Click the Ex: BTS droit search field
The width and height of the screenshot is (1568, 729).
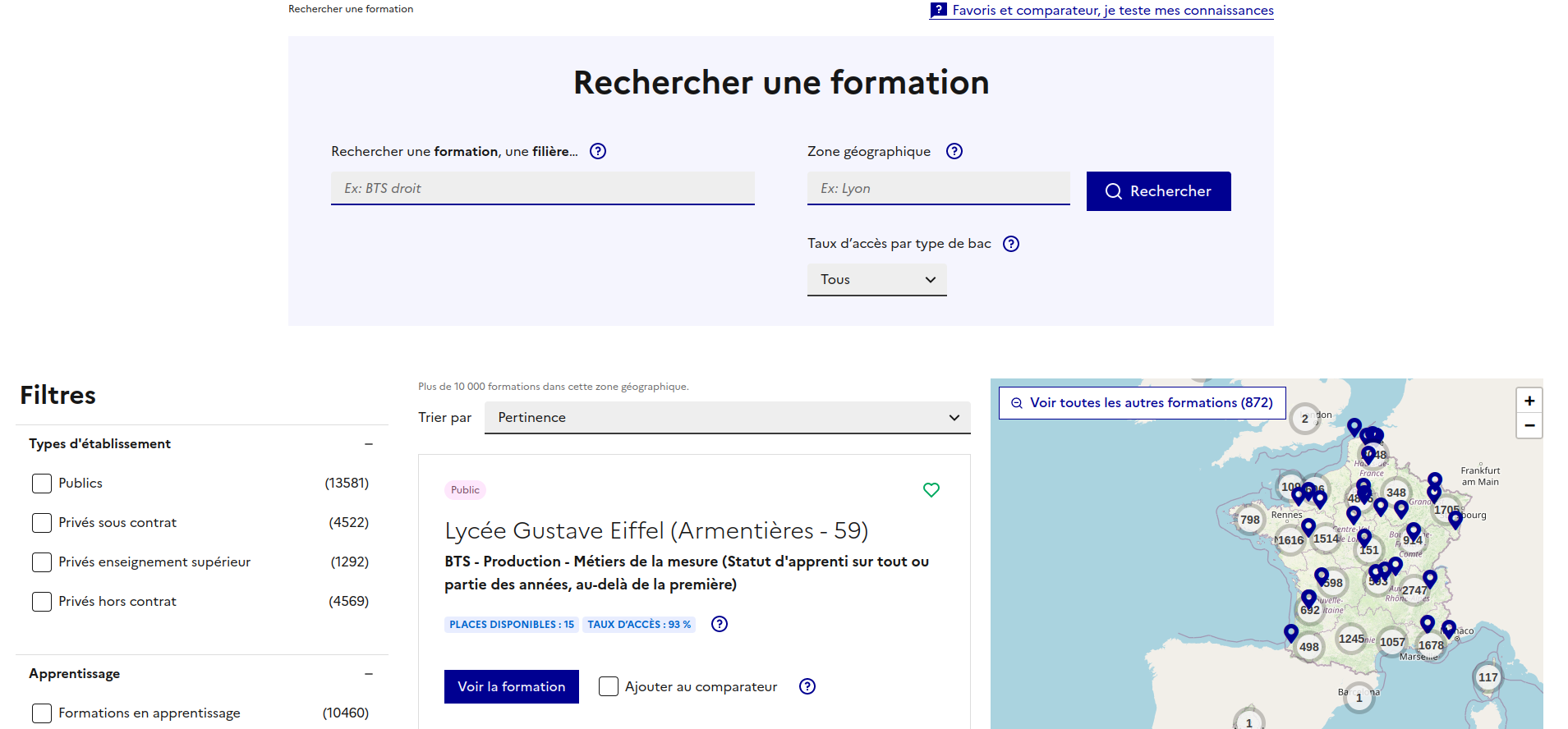coord(542,188)
